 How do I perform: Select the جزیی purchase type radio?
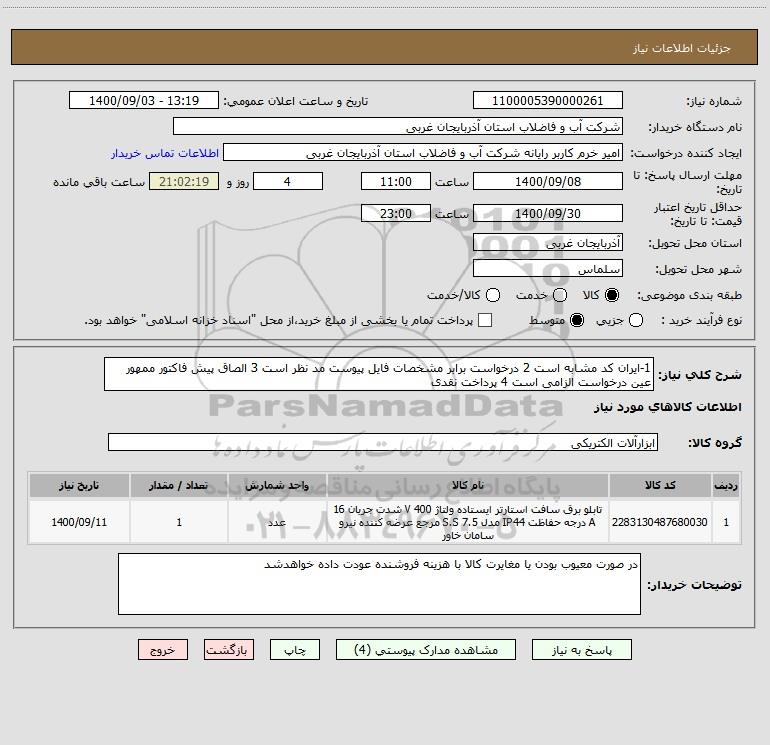[x=636, y=320]
